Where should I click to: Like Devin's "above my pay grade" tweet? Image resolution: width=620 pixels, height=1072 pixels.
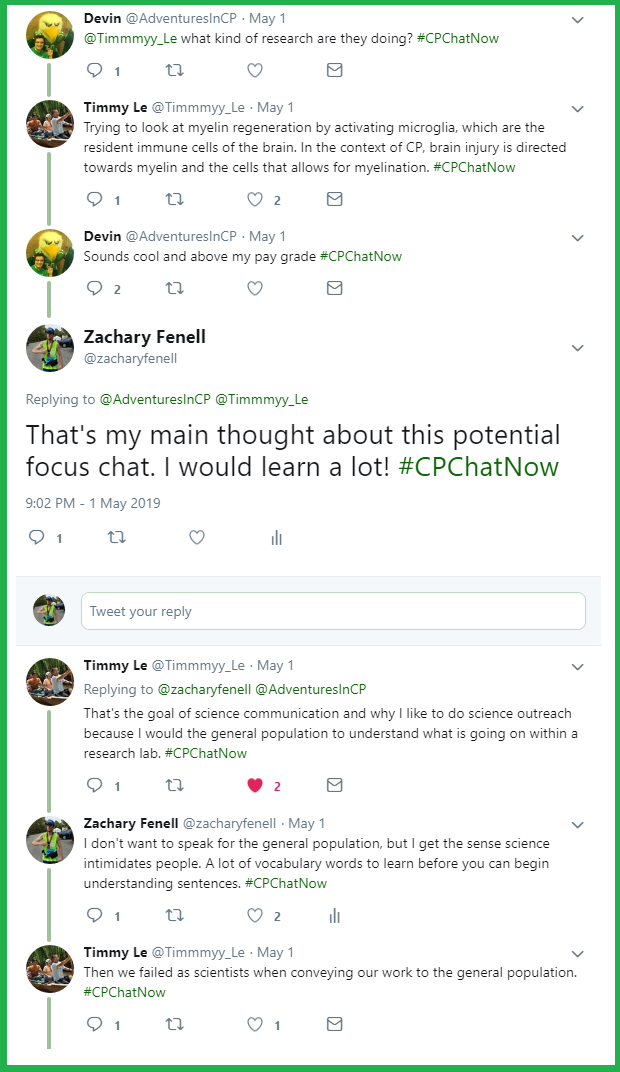click(x=255, y=288)
